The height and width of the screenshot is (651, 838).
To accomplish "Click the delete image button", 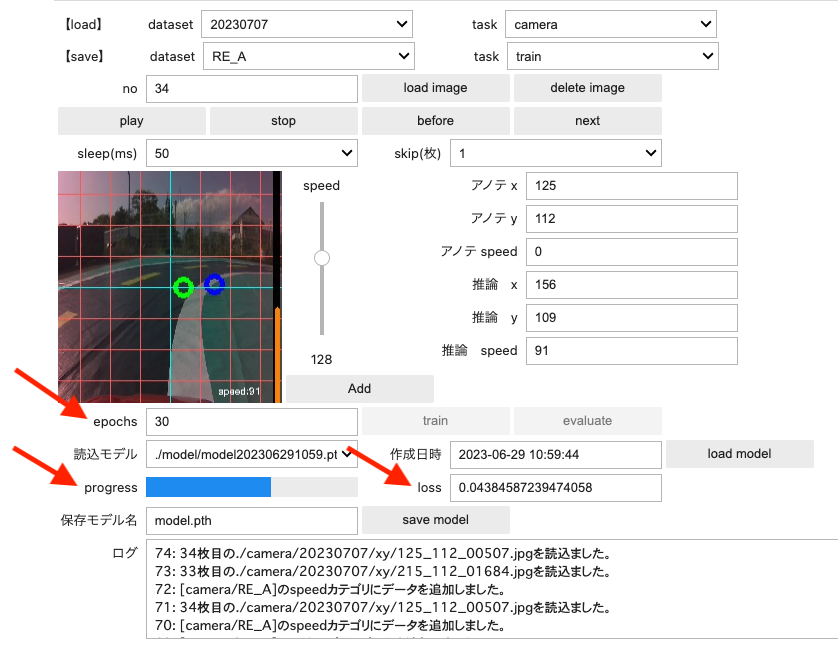I will point(587,88).
